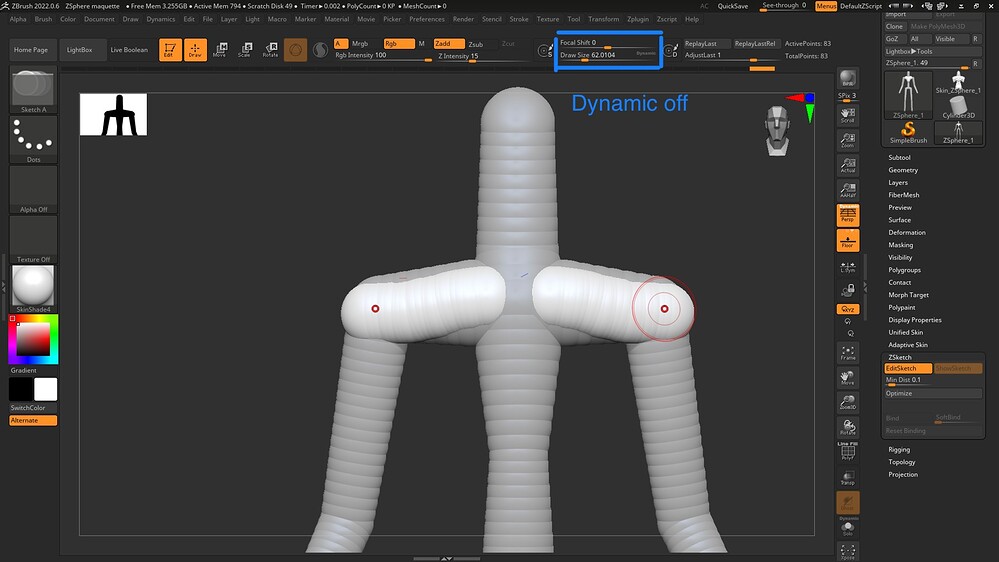Viewport: 999px width, 562px height.
Task: Click the Optimize button
Action: point(933,393)
